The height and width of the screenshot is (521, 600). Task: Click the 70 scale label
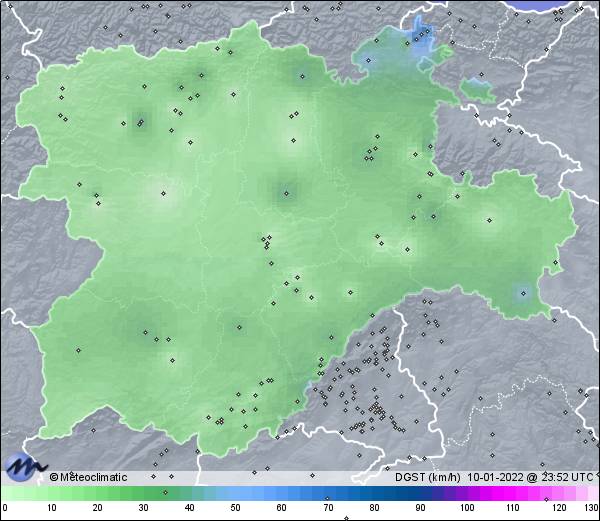[x=328, y=508]
